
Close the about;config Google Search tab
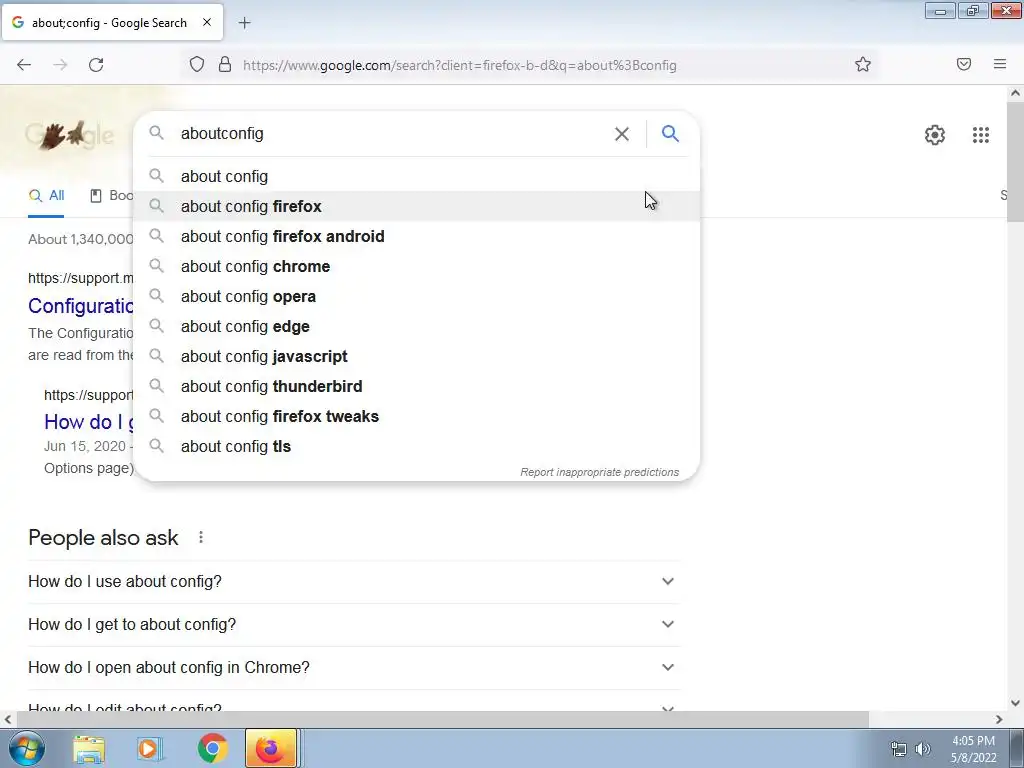[207, 22]
